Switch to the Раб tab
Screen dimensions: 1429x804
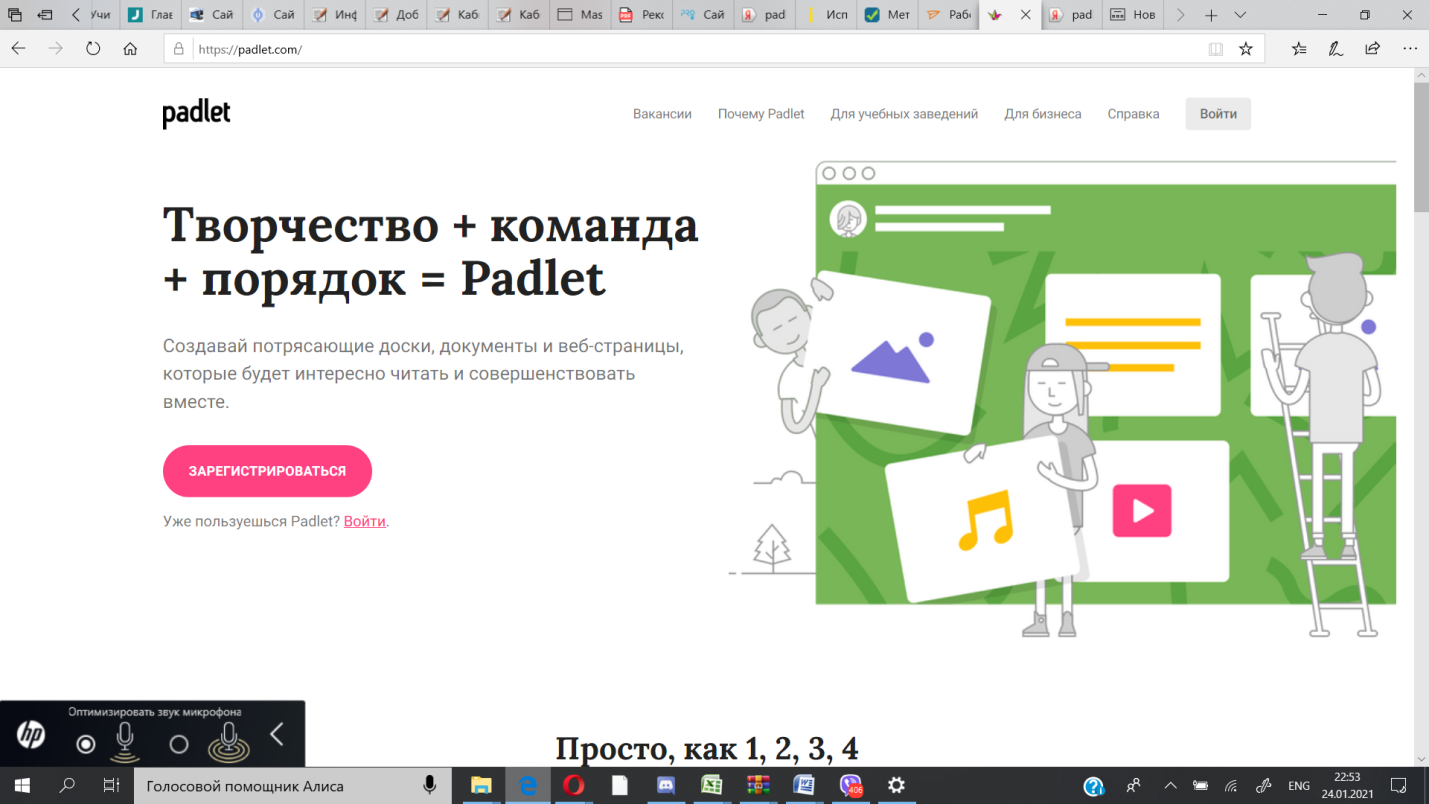(x=949, y=16)
